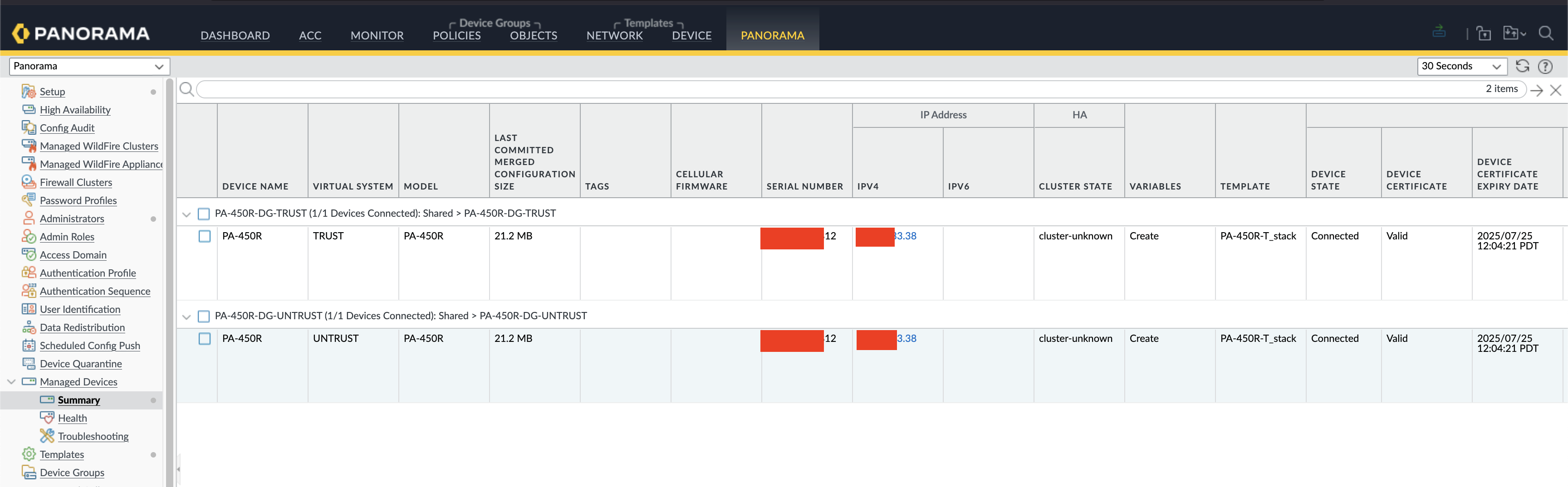1568x487 pixels.
Task: Open the 30 Seconds refresh interval dropdown
Action: [x=1461, y=66]
